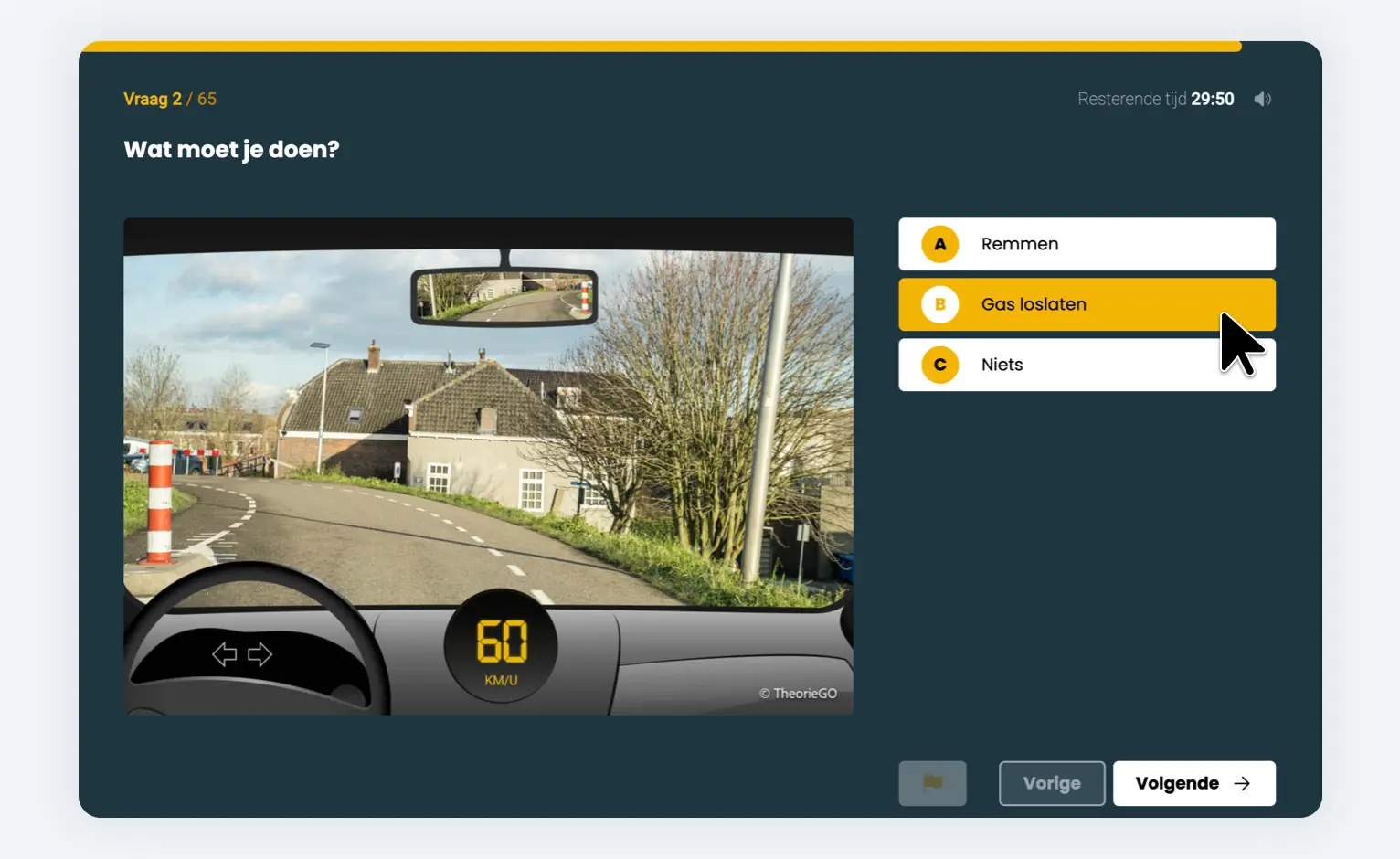This screenshot has height=859, width=1400.
Task: Go back with the Vorige button
Action: 1051,783
